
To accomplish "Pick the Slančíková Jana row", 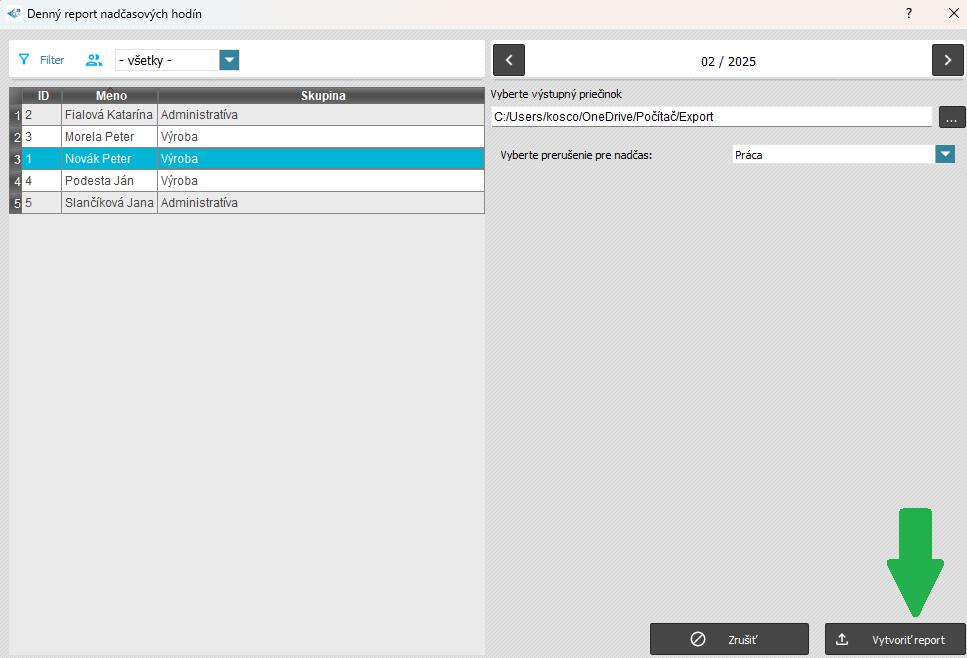I will pos(108,203).
